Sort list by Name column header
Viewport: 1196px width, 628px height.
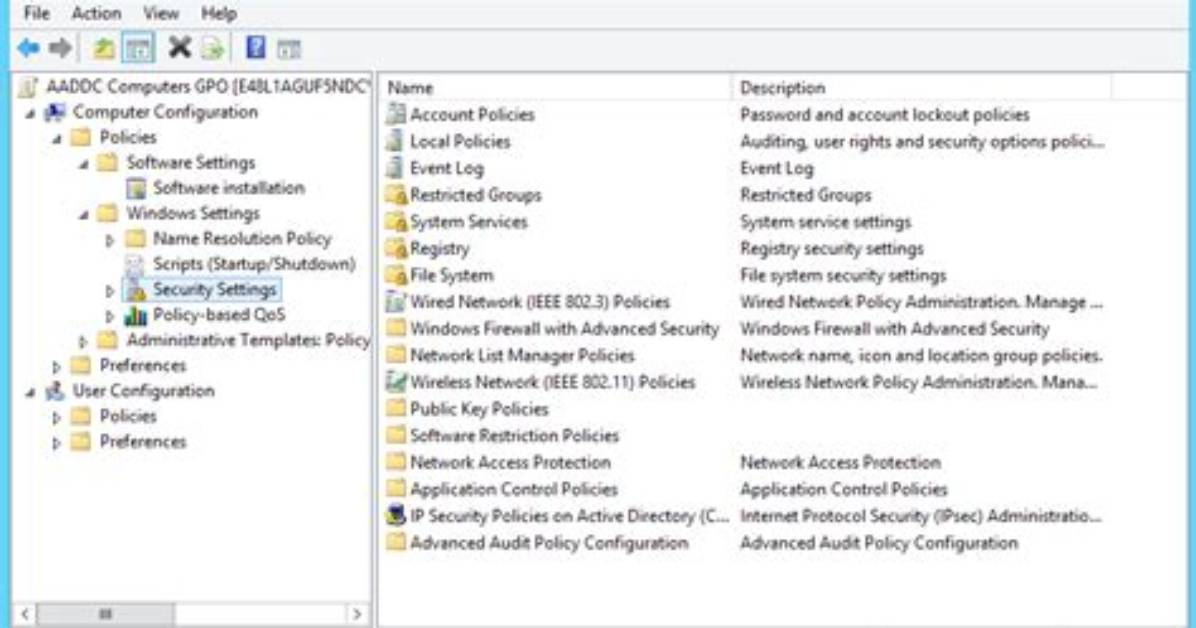coord(555,88)
